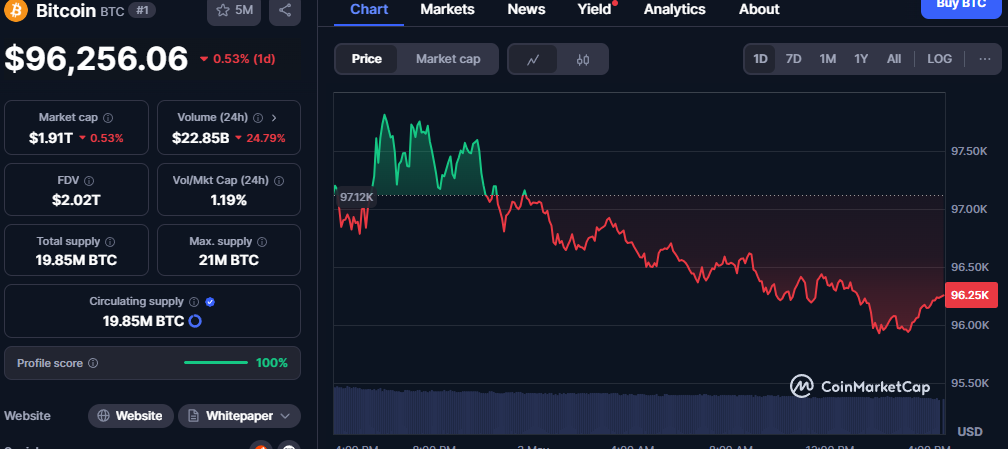This screenshot has height=449, width=1008.
Task: Select the 1Y time range
Action: (861, 59)
